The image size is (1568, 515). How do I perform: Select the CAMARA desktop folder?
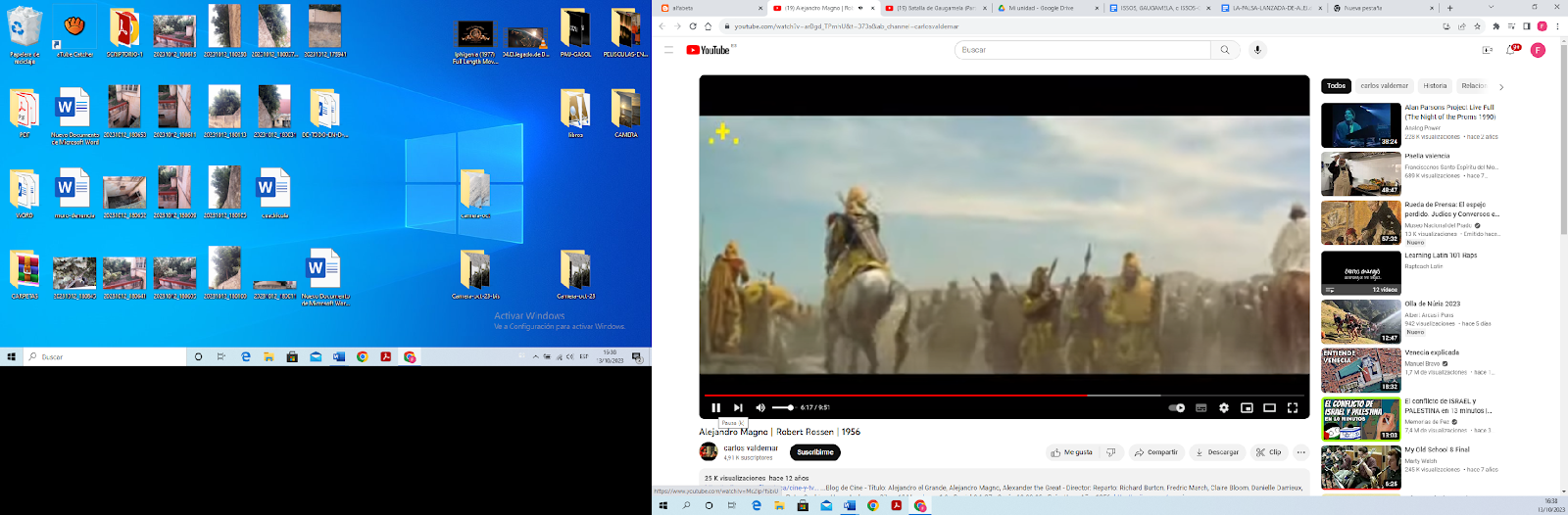(x=626, y=114)
